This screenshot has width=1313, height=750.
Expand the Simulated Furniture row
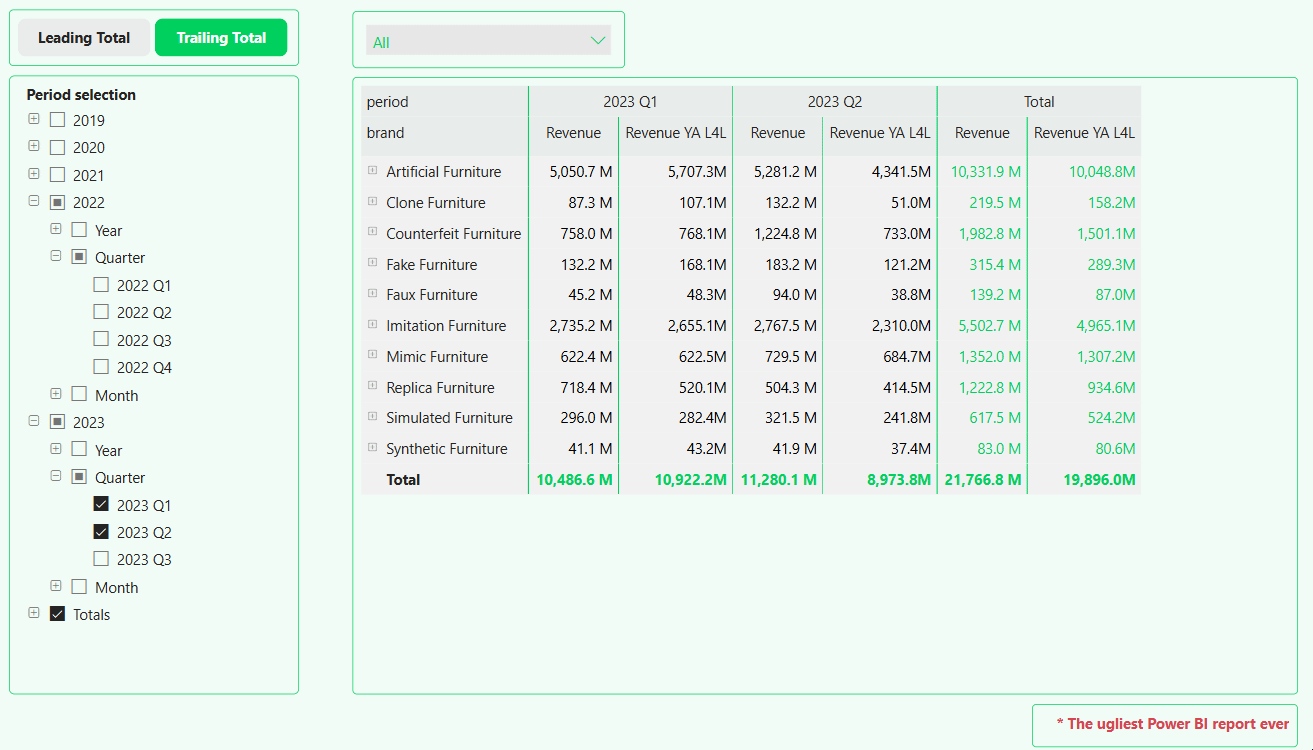pos(373,417)
